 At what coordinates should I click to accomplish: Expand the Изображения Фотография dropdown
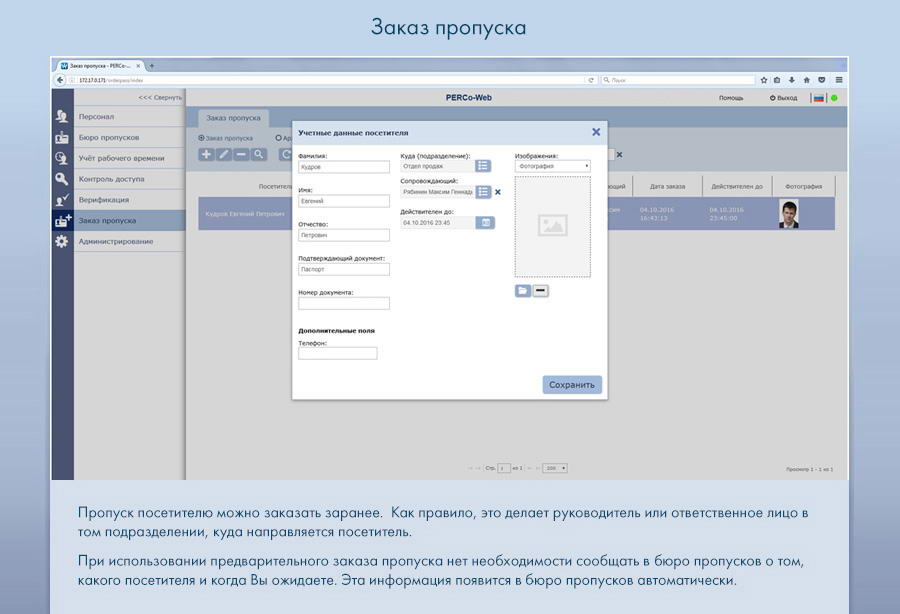tap(552, 166)
